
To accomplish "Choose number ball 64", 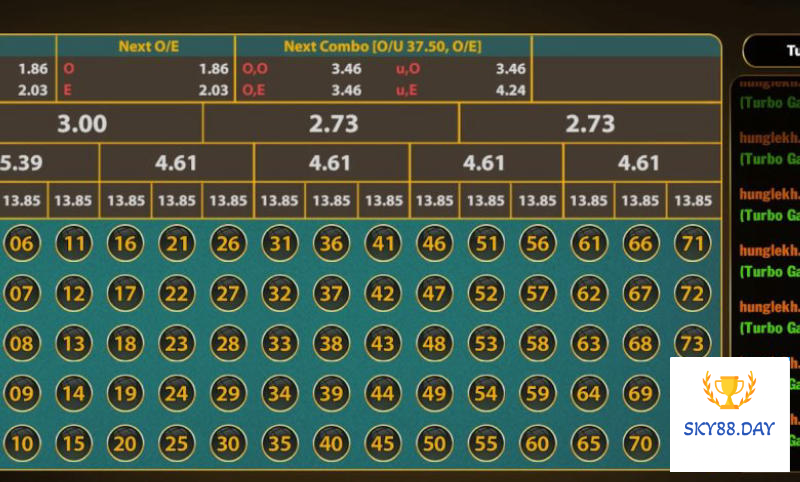I will tap(588, 393).
